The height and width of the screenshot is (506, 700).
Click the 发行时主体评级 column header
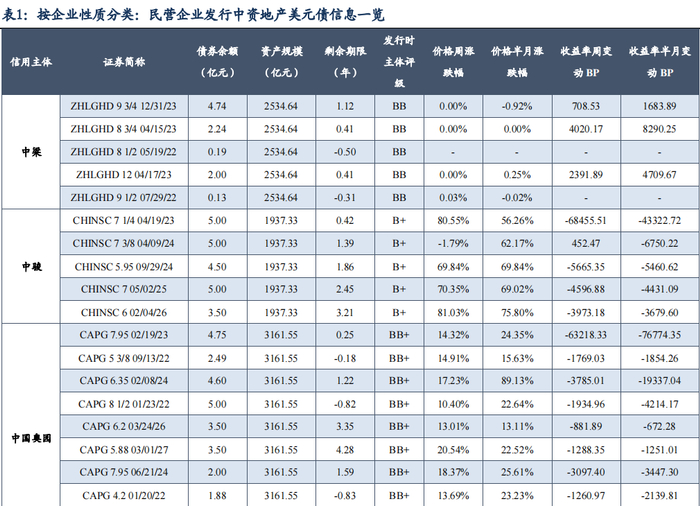tap(399, 62)
